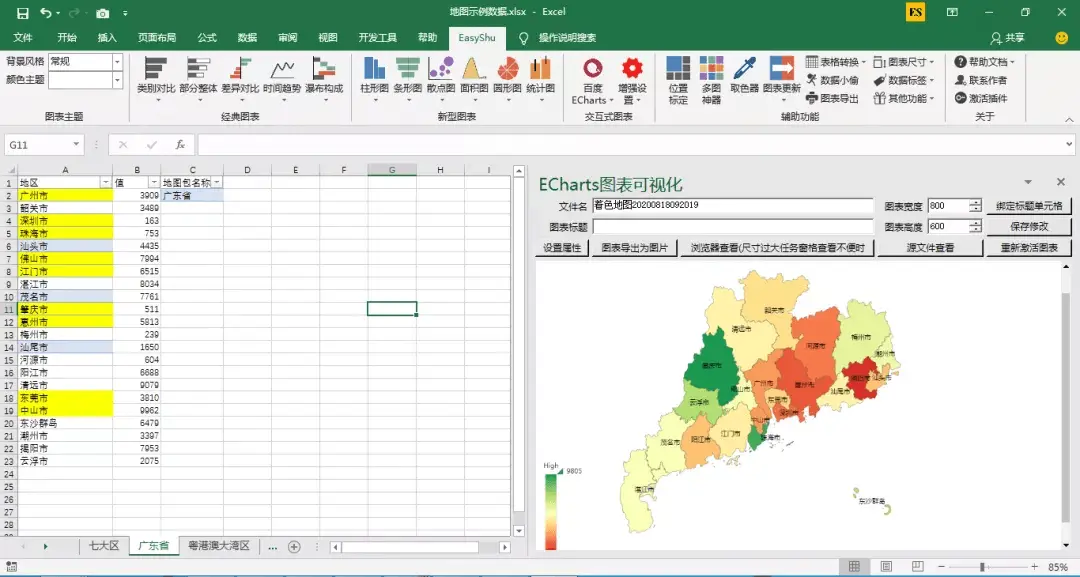Switch to the 粤港澳大湾区 sheet tab
The image size is (1080, 577).
(x=219, y=546)
